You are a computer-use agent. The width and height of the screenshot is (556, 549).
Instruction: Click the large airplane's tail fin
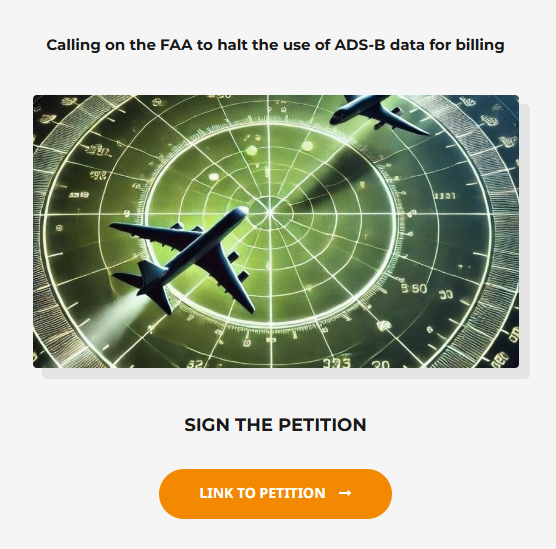coord(151,272)
